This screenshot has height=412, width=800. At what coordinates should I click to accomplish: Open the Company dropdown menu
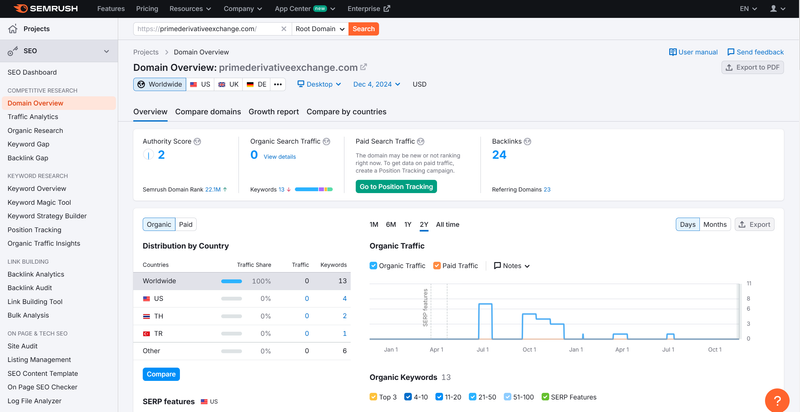(243, 9)
